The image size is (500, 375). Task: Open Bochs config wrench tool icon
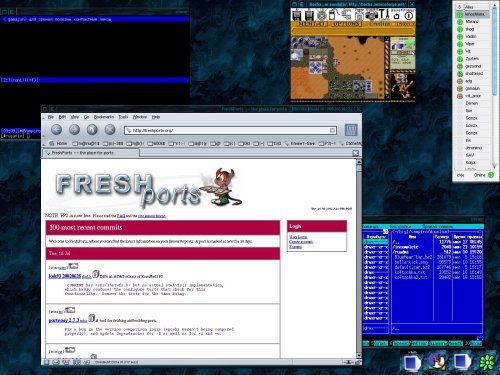click(384, 15)
